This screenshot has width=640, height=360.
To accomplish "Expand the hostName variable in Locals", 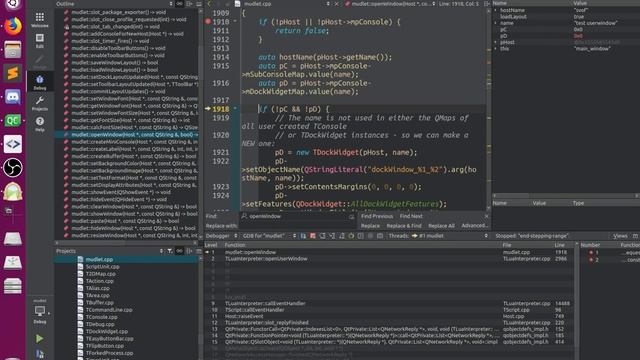I will [x=496, y=10].
